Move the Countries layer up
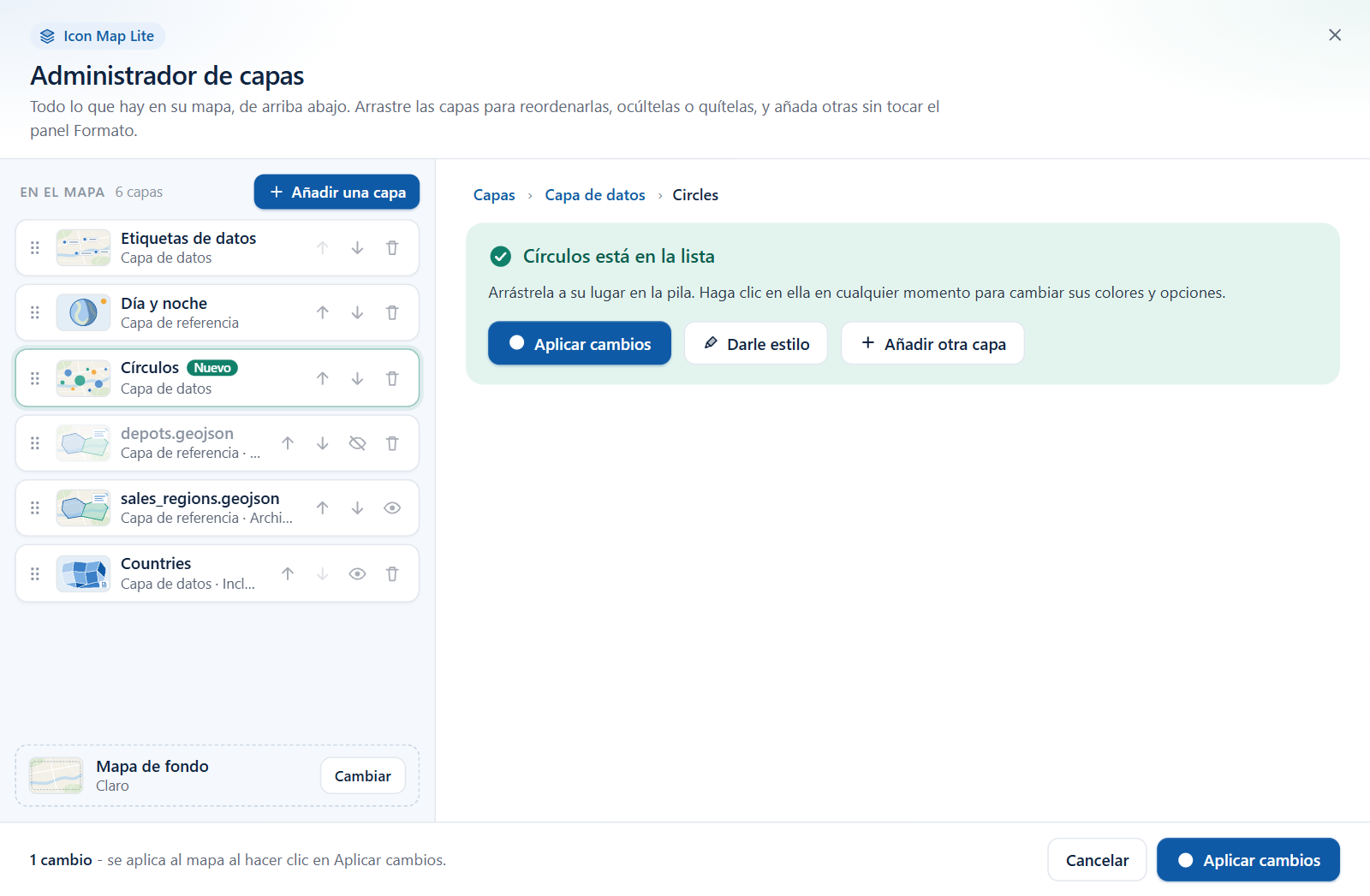 click(x=288, y=574)
